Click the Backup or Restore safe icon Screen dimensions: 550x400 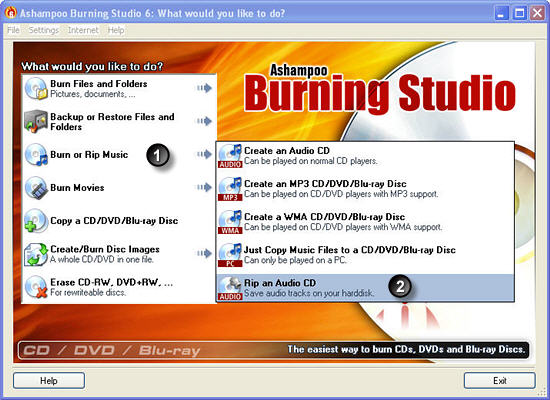(36, 121)
